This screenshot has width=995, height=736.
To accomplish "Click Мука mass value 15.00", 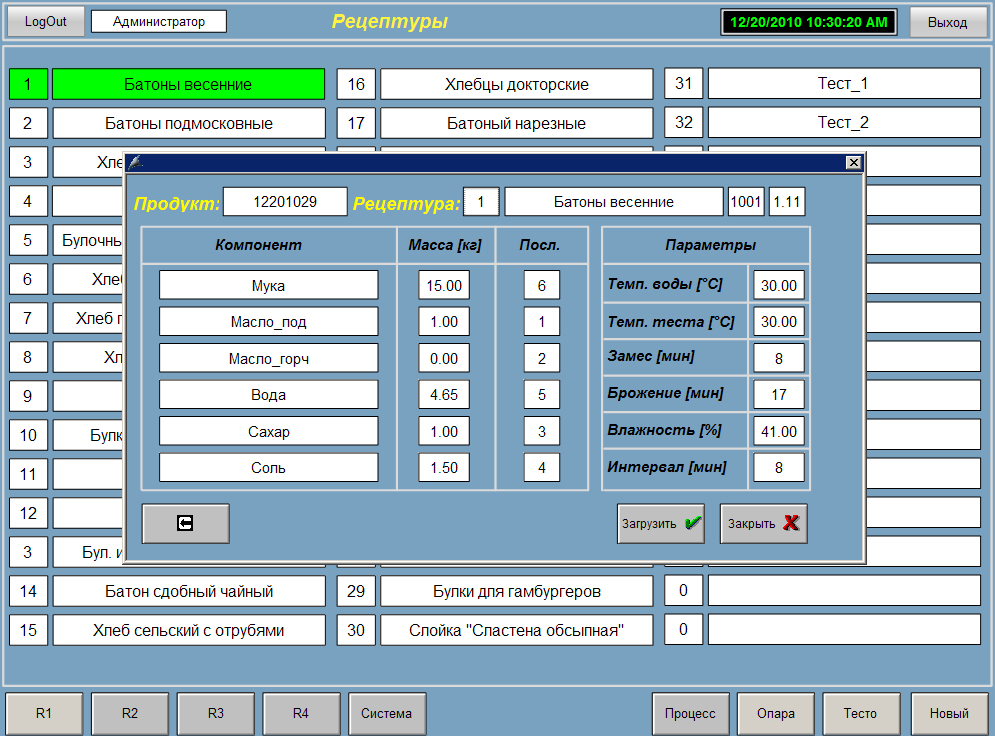I will tap(444, 285).
